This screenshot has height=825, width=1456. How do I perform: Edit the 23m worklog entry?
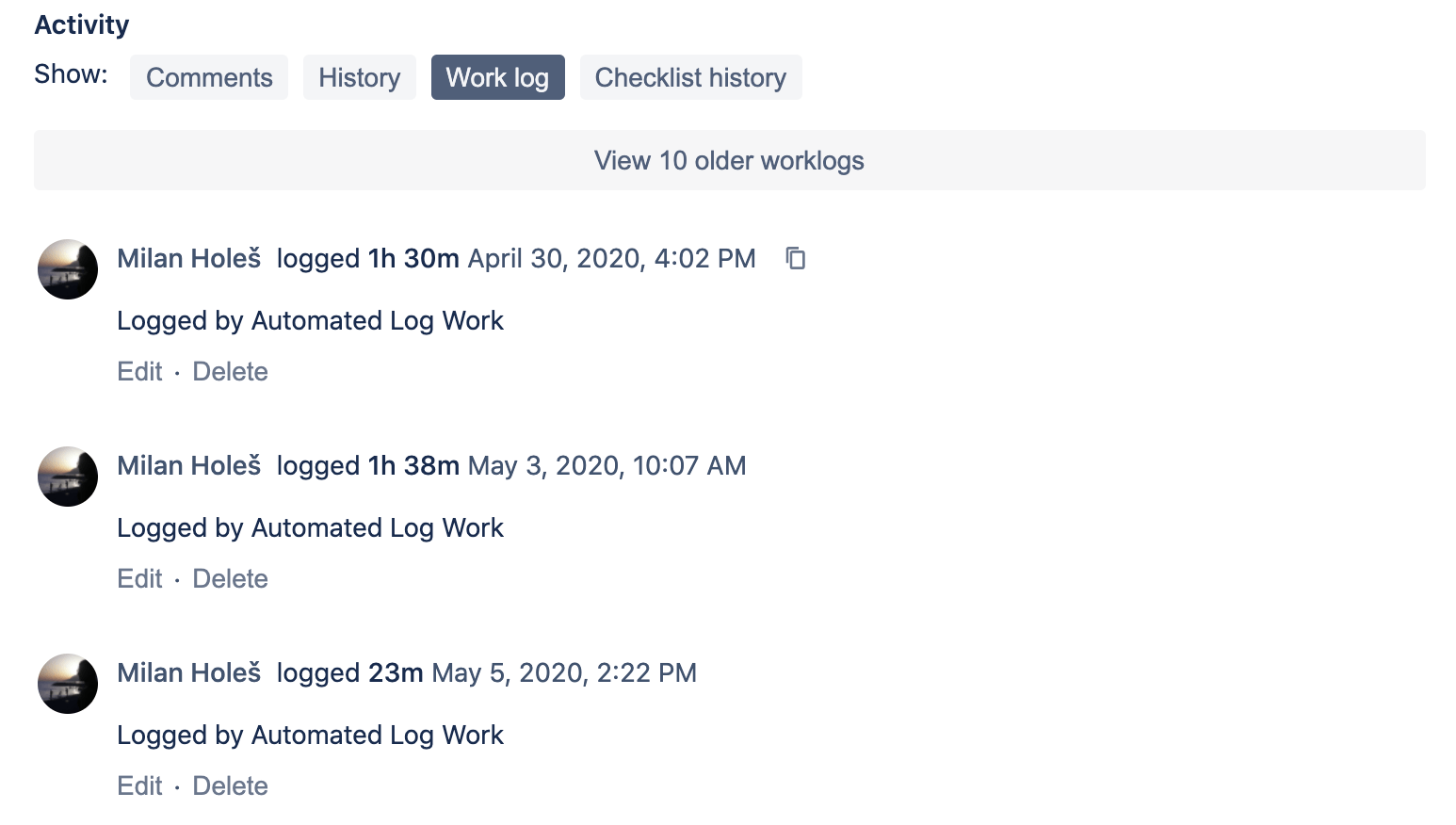tap(139, 785)
